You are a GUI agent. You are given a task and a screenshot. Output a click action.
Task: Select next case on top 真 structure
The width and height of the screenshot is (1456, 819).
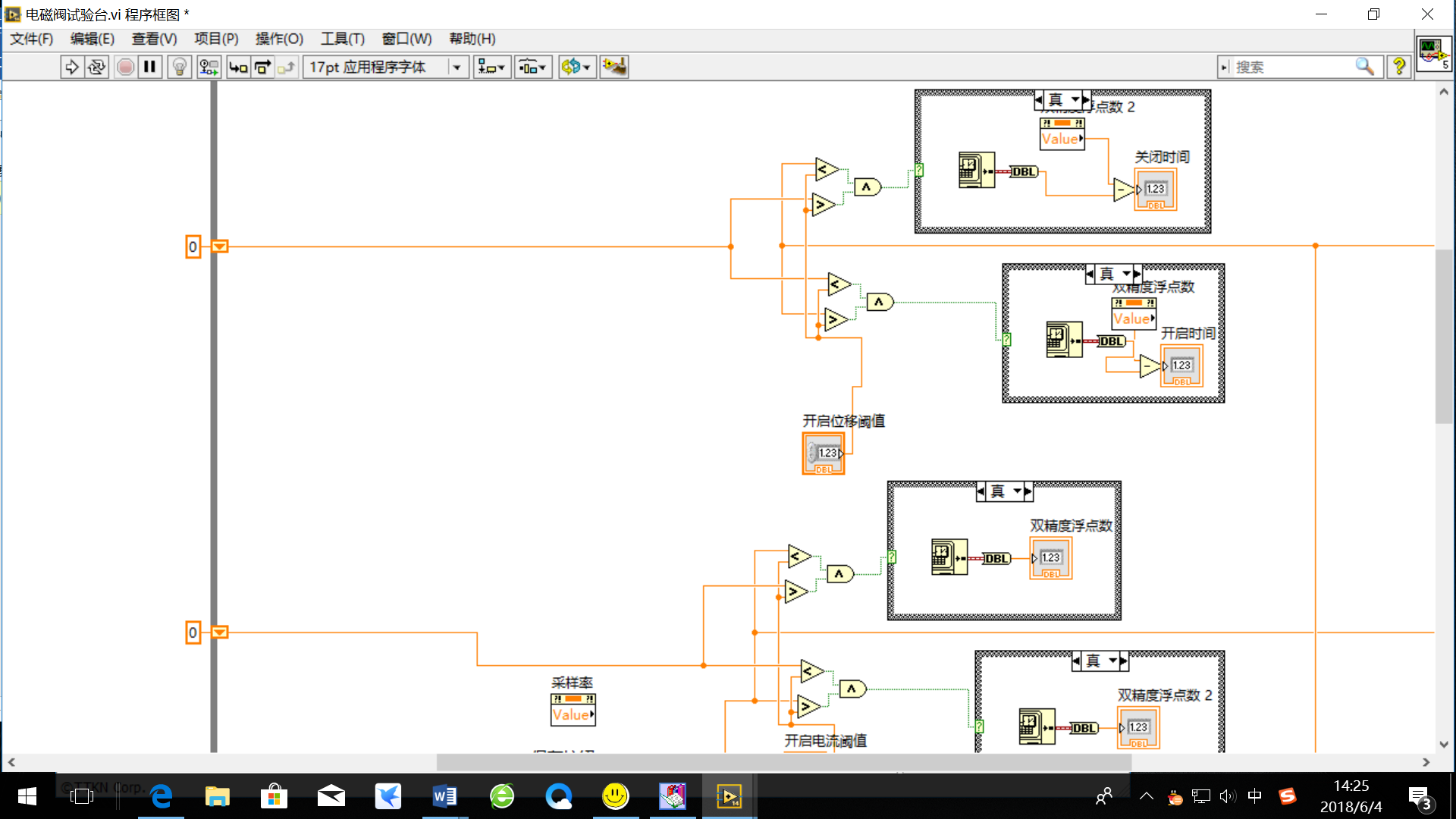[x=1087, y=100]
